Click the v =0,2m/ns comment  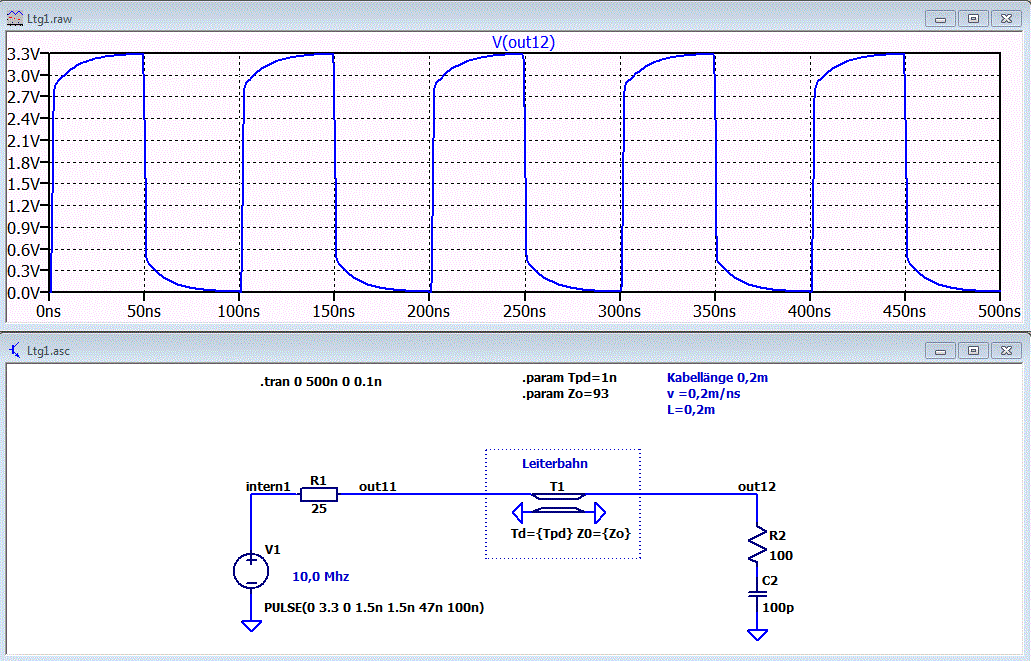(x=704, y=394)
